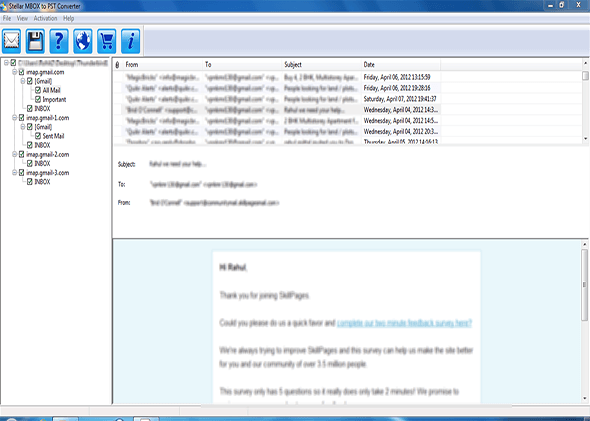
Task: Select INBOX folder under imap.gmail-1.com [Gmail]
Action: pyautogui.click(x=42, y=145)
